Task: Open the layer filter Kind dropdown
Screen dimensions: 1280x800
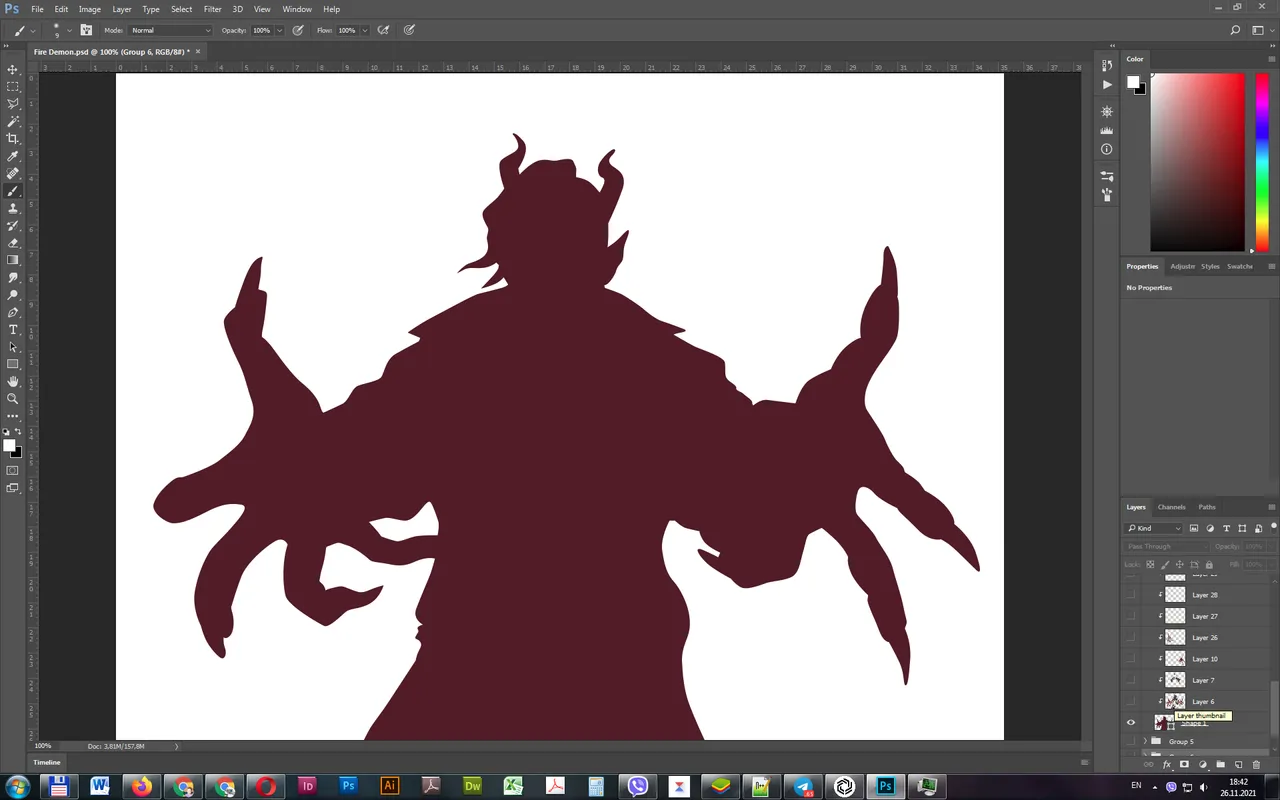Action: [x=1154, y=528]
